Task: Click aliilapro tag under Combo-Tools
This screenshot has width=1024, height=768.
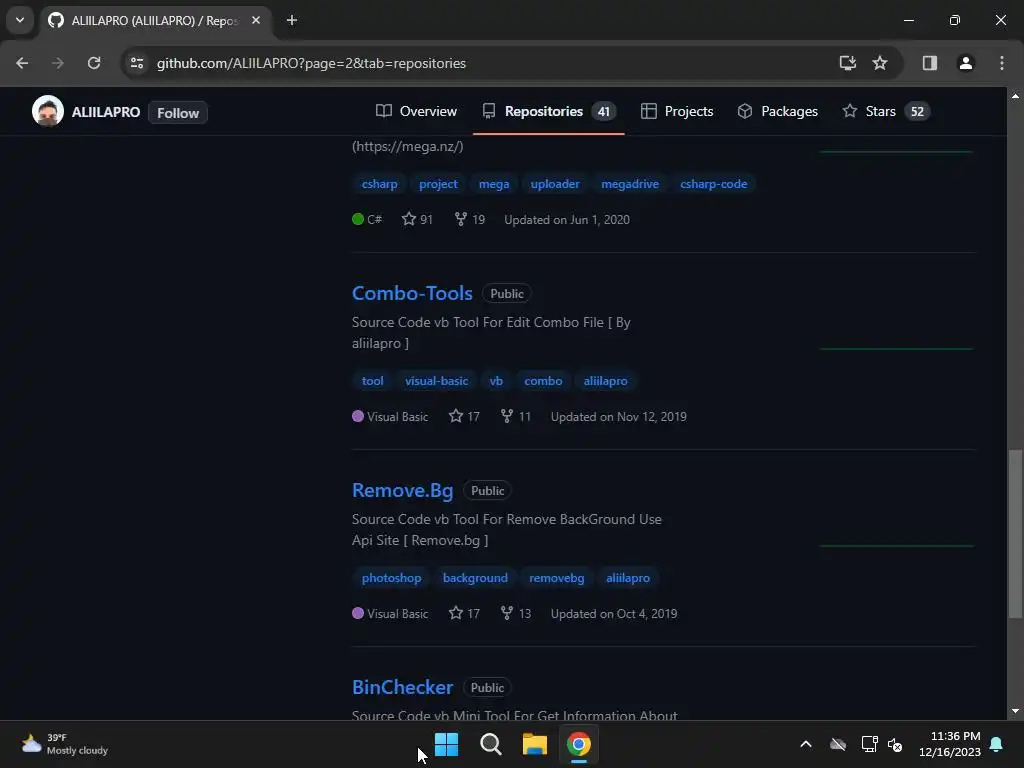Action: coord(605,381)
